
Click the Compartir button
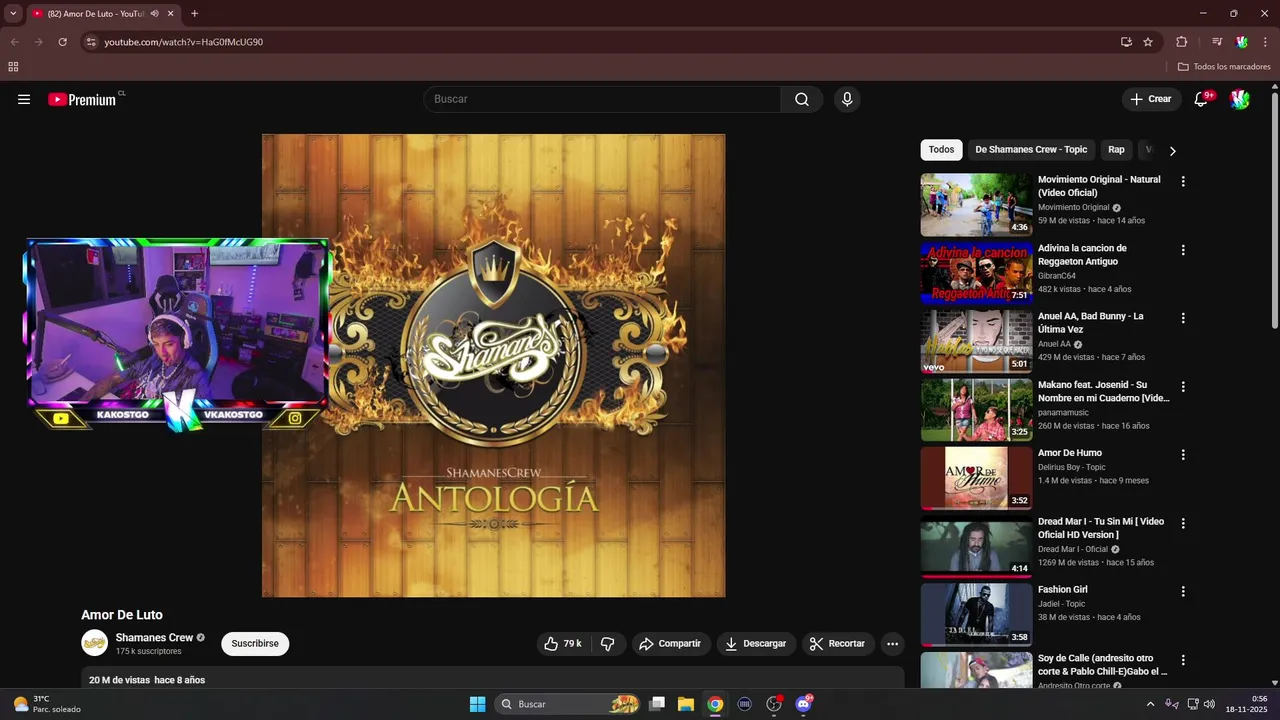point(670,644)
